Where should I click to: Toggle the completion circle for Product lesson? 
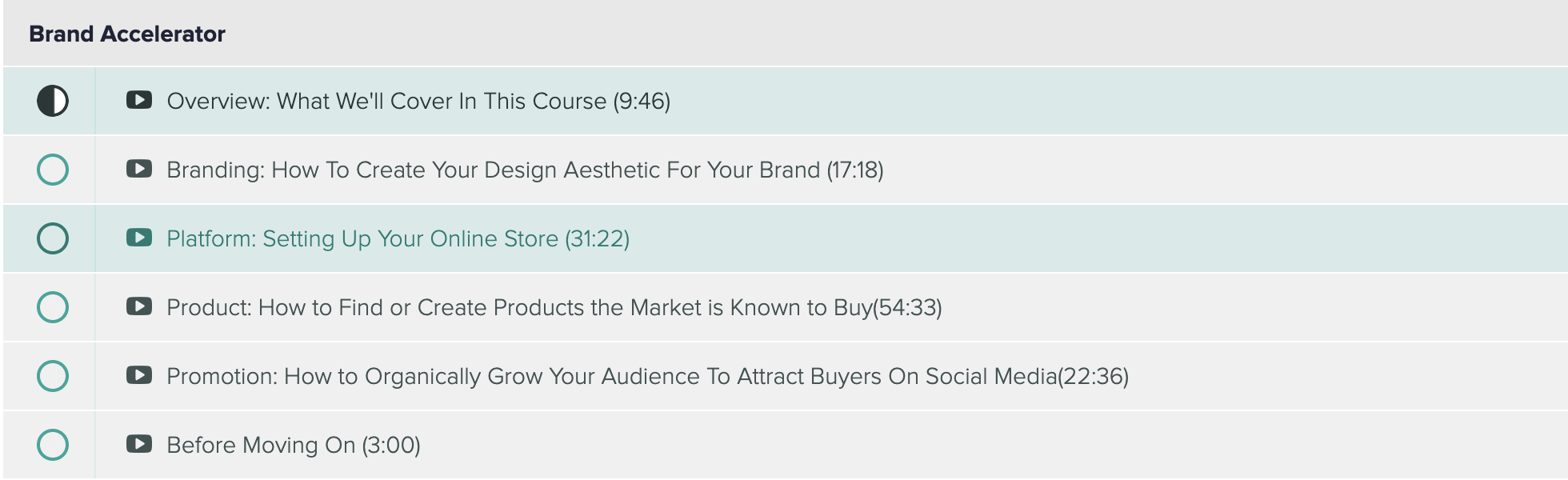(x=53, y=307)
